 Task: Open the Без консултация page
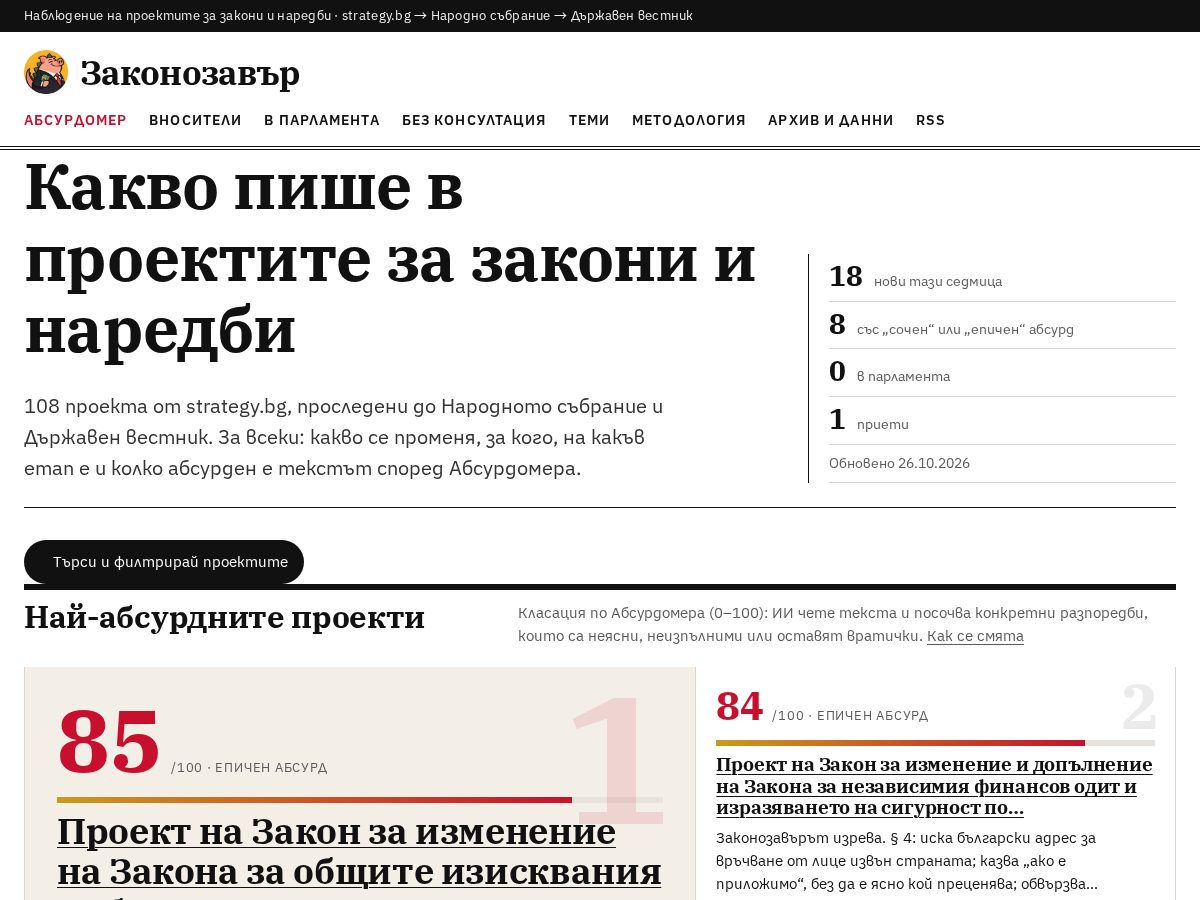474,120
